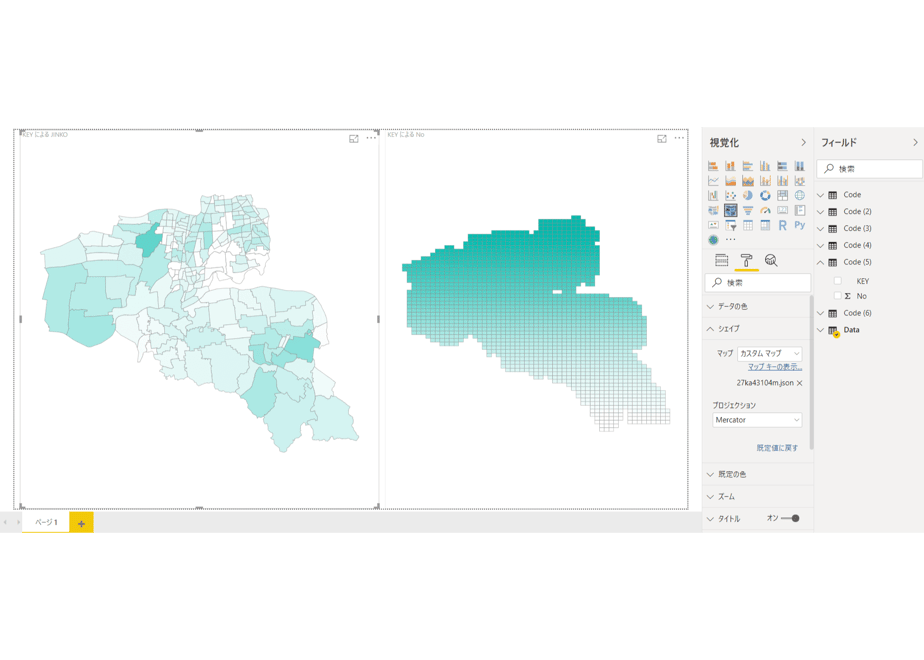Select the 100% stacked column chart visual

[800, 166]
